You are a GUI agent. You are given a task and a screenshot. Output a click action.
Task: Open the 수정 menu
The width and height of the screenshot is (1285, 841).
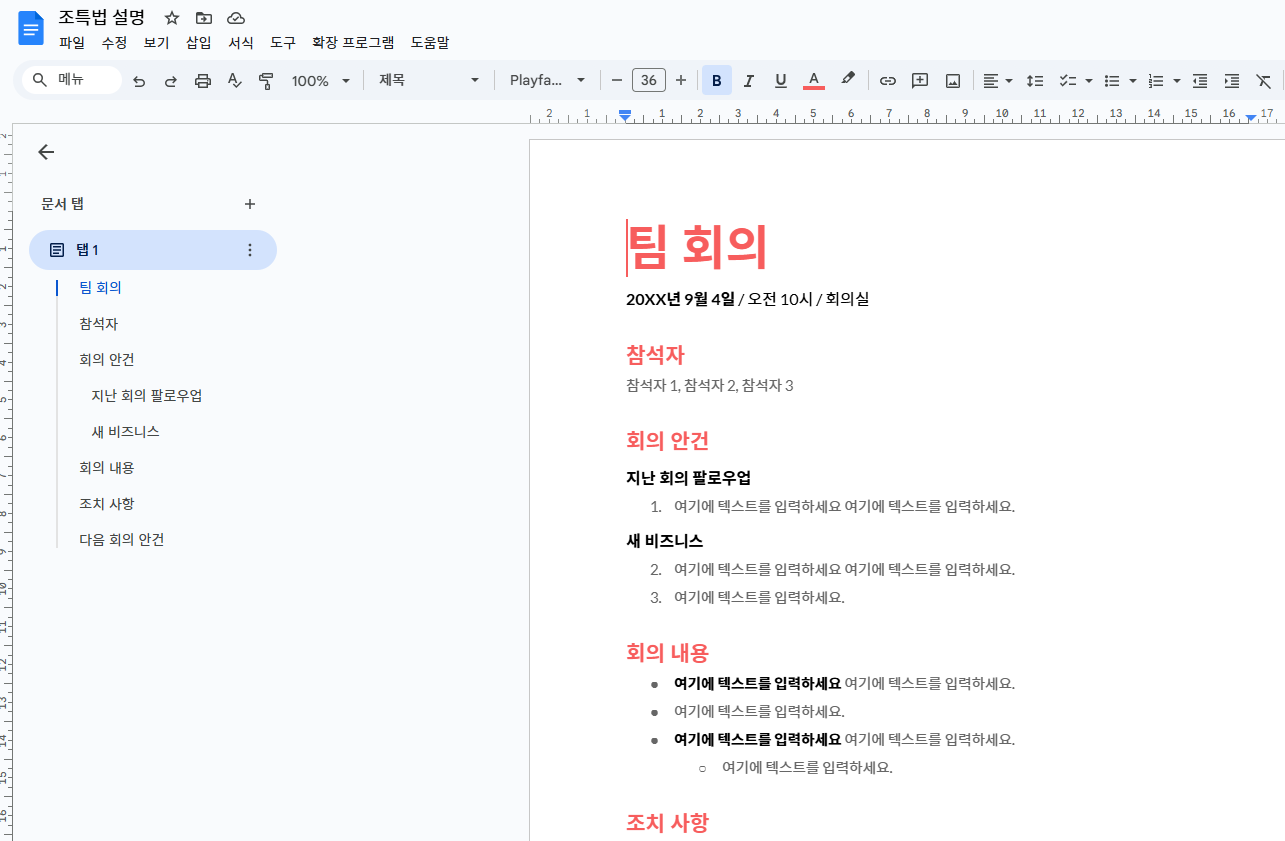114,43
